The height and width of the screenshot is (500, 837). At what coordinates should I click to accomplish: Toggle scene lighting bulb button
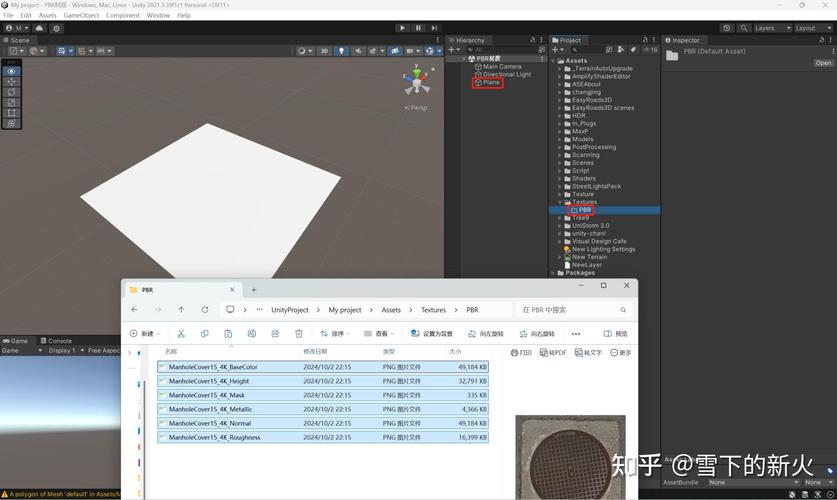[341, 51]
